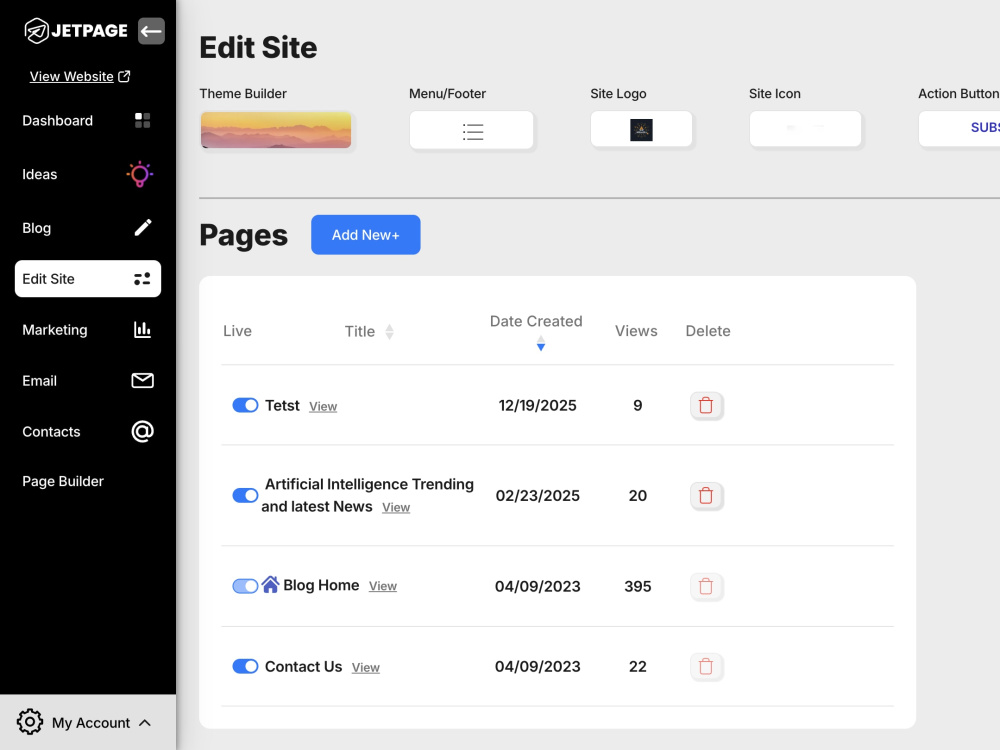Viewport: 1000px width, 750px height.
Task: Toggle Live switch for Contact Us
Action: 245,666
